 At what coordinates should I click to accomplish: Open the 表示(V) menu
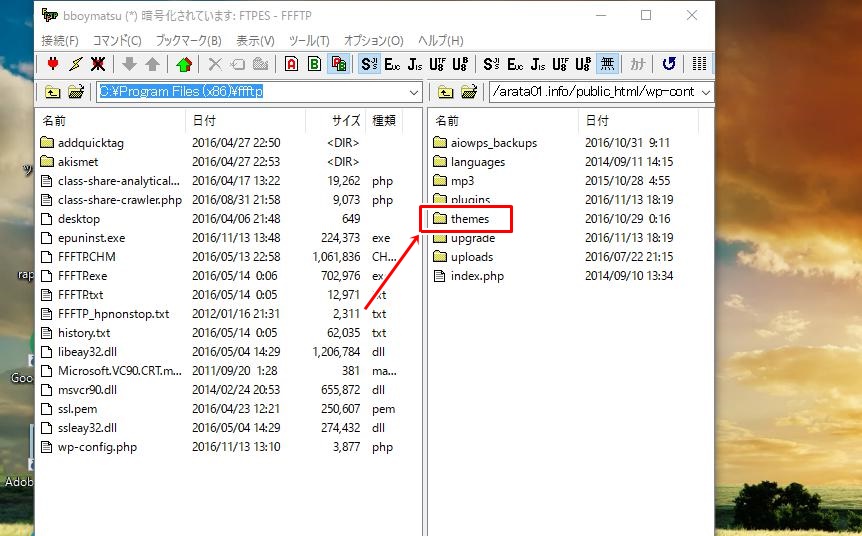tap(256, 41)
